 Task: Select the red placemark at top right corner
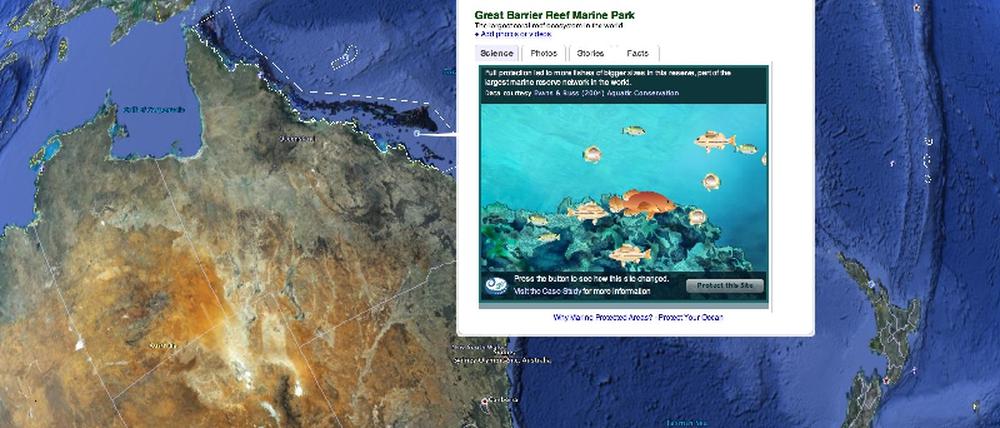tap(916, 7)
